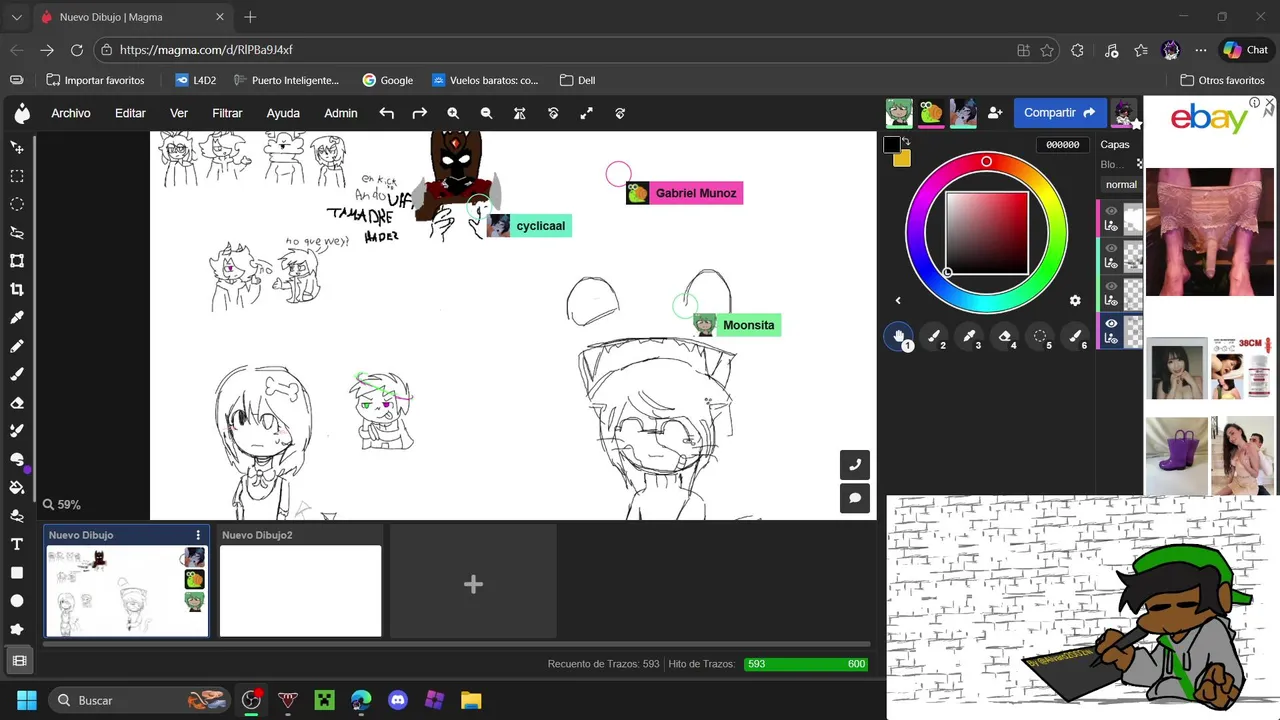Toggle visibility of the top pink layer

(x=1111, y=211)
